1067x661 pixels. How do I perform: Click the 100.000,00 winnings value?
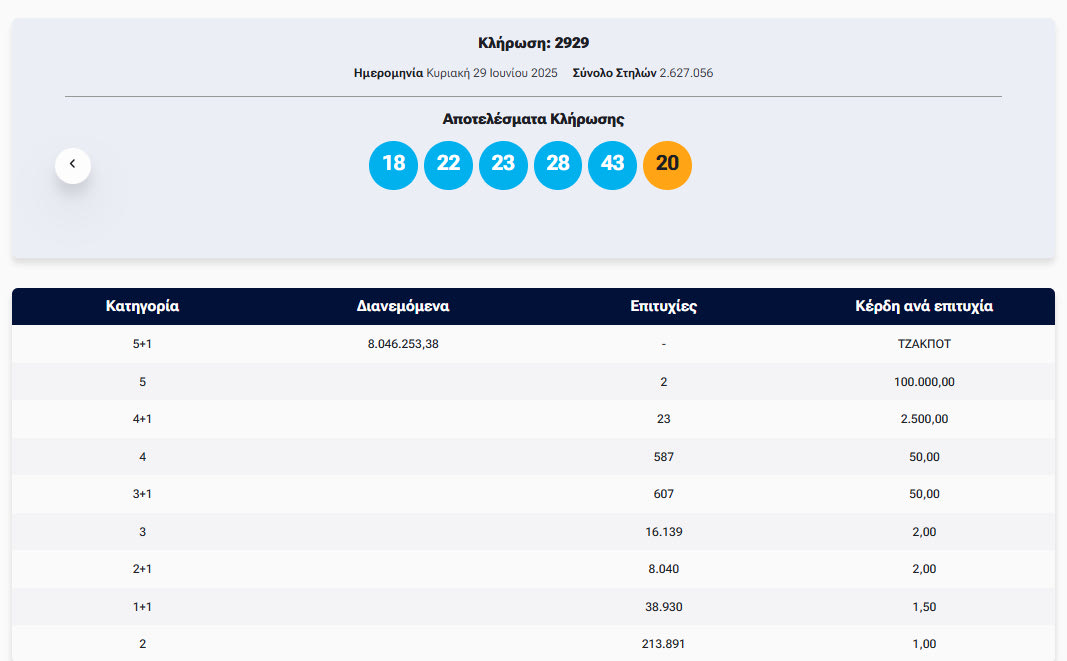[x=924, y=382]
